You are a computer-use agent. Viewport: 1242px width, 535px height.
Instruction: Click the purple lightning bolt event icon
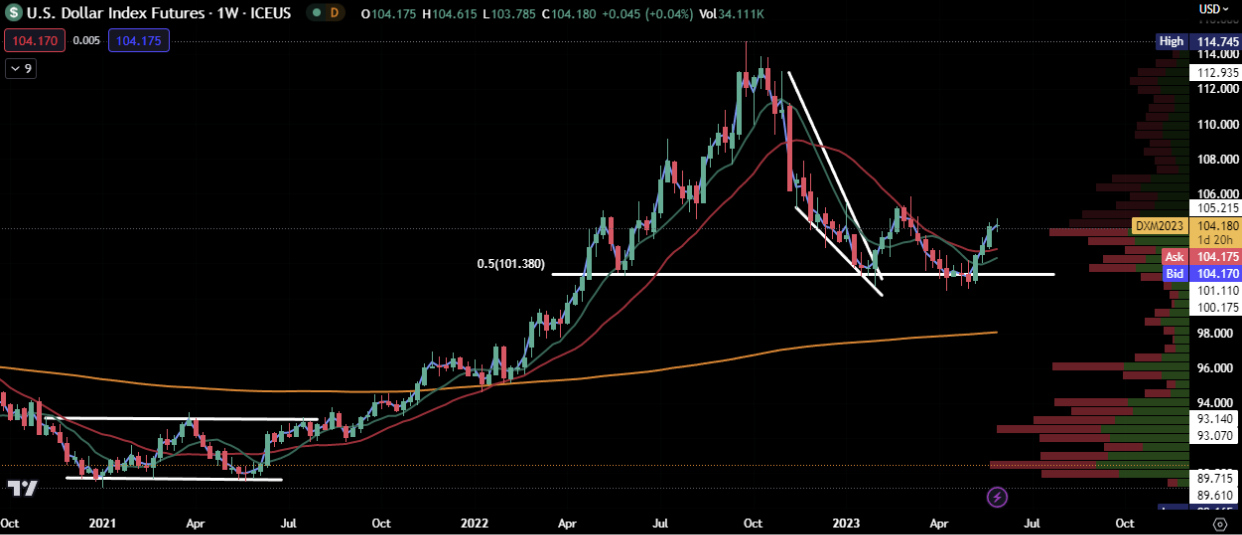[997, 496]
